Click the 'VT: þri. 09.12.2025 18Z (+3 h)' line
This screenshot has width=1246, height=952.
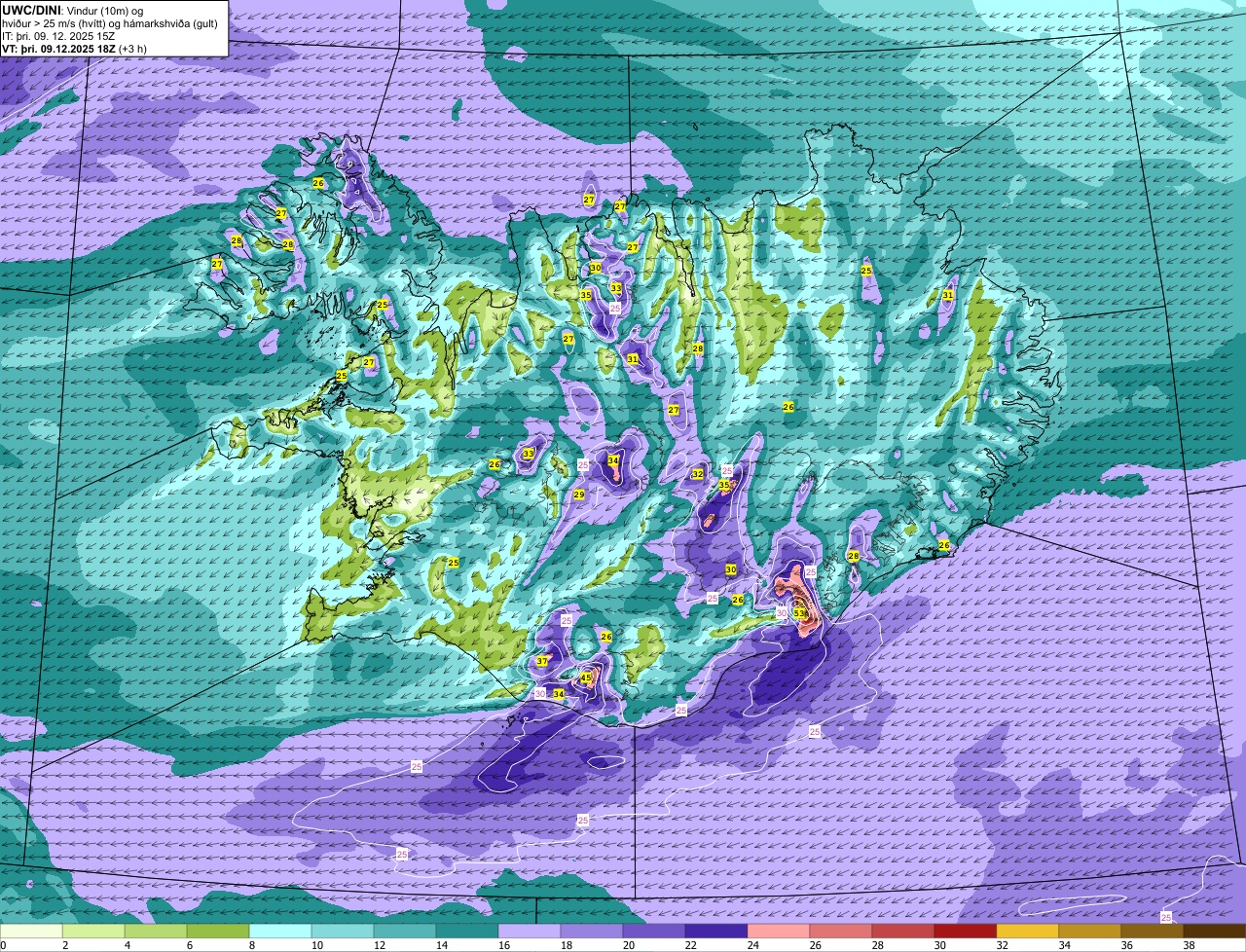[x=75, y=48]
